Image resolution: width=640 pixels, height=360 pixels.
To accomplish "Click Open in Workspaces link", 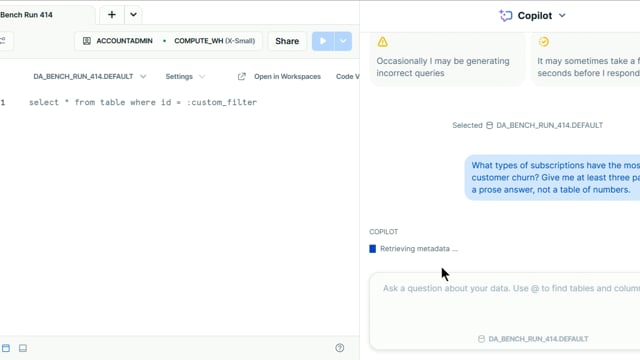I will click(287, 77).
